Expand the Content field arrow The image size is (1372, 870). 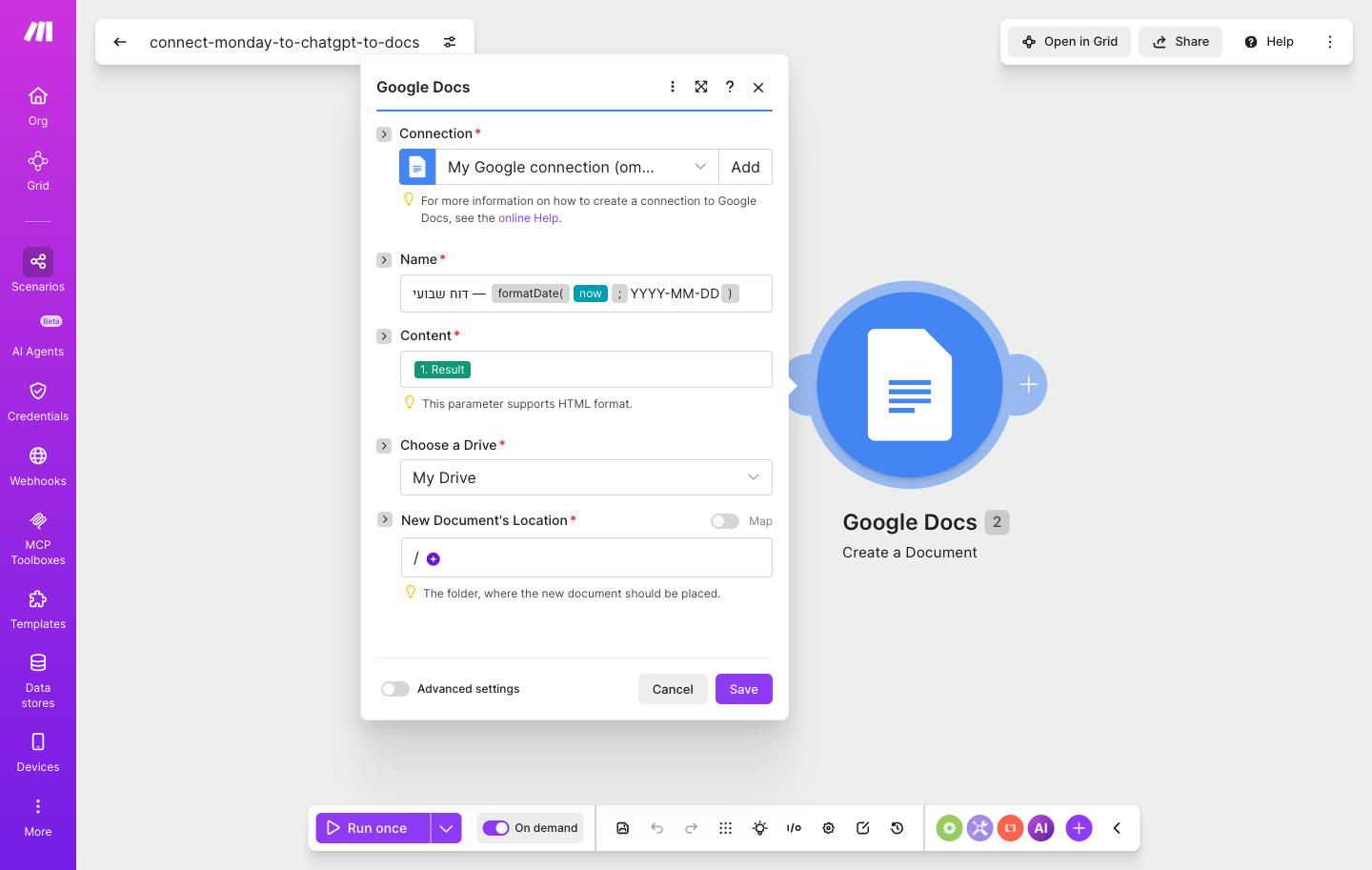(384, 336)
